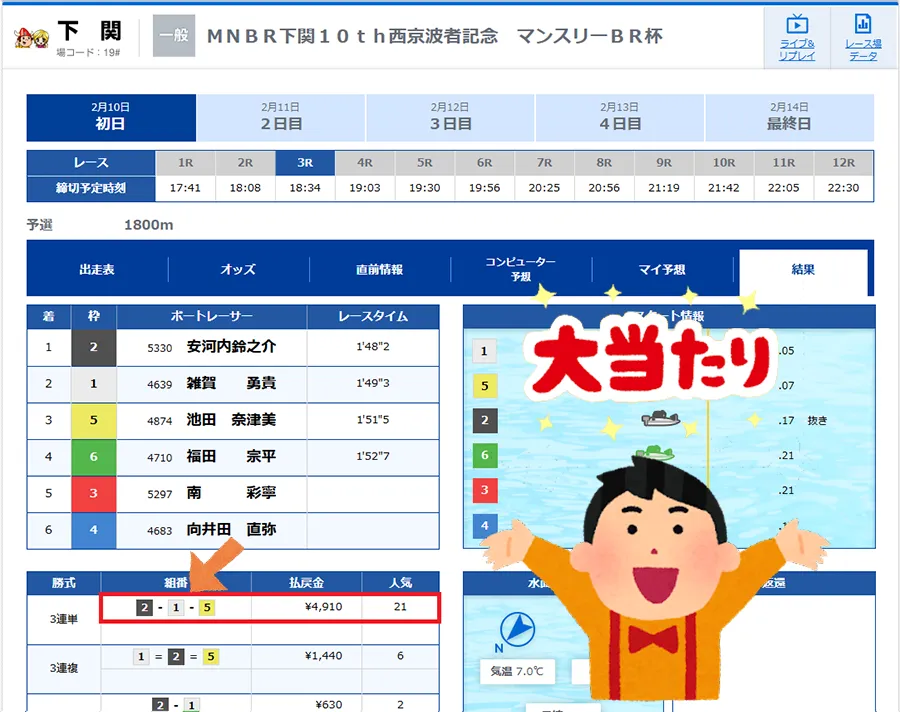900x712 pixels.
Task: Go to race 1R
Action: 185,162
